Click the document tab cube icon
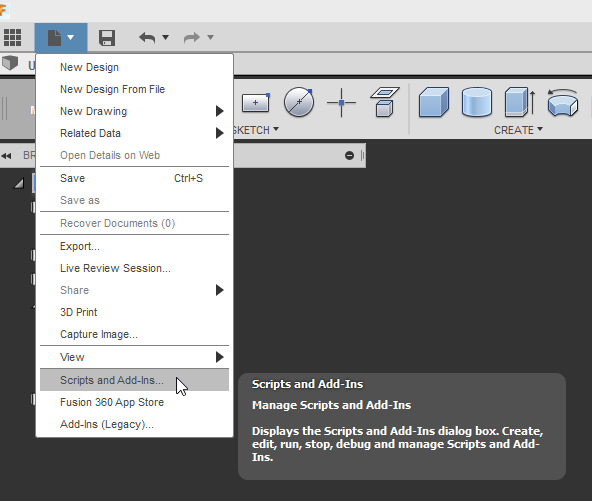The image size is (592, 501). (x=10, y=63)
